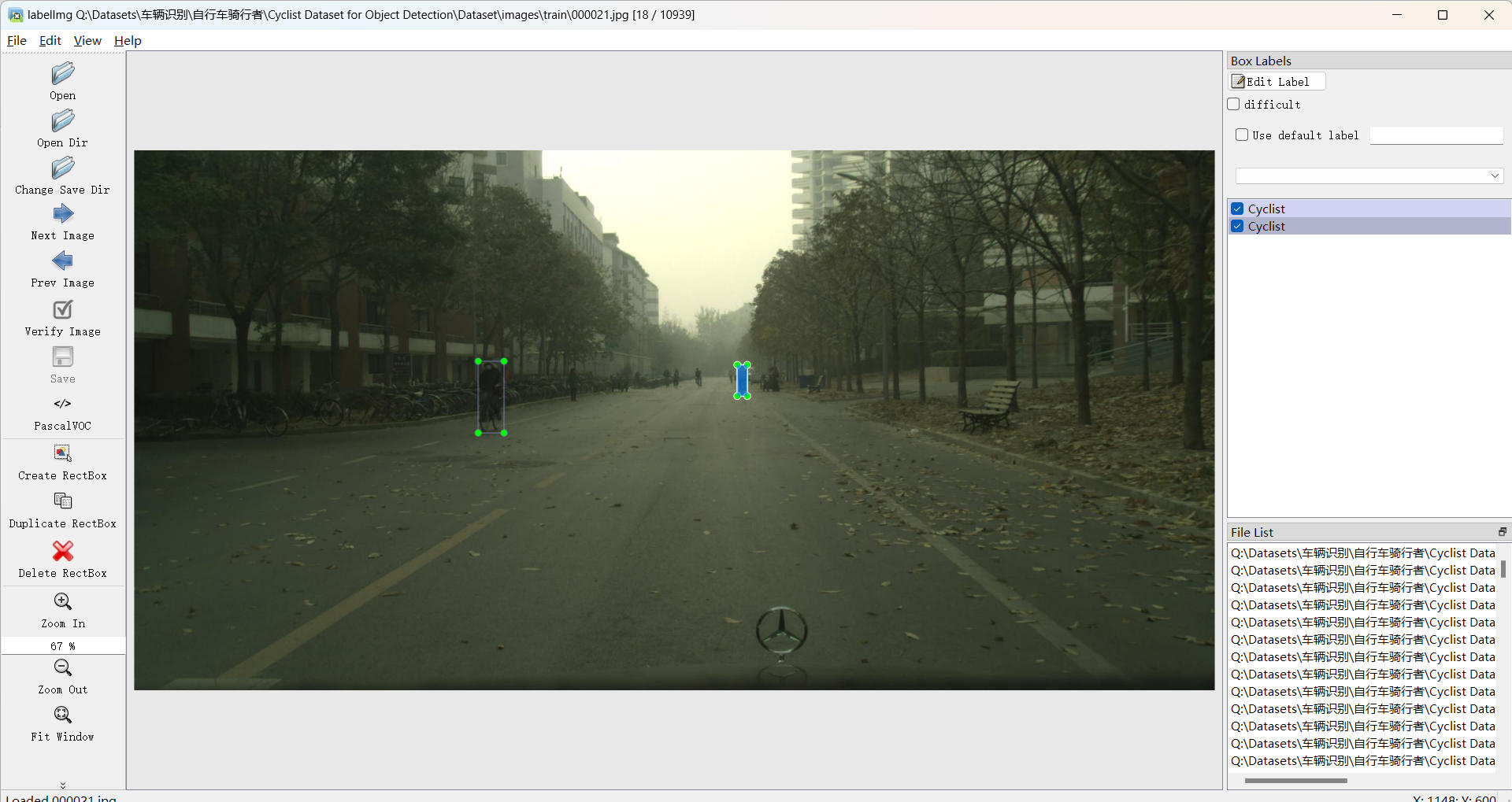Image resolution: width=1512 pixels, height=802 pixels.
Task: Click the Duplicate RectBox icon
Action: (x=63, y=501)
